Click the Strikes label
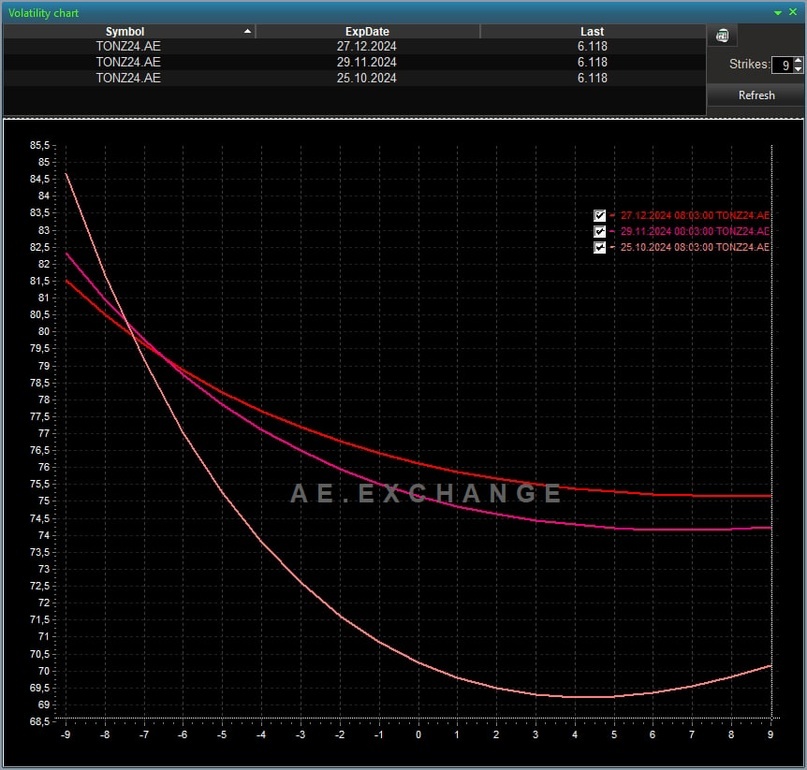This screenshot has width=807, height=770. click(x=749, y=64)
